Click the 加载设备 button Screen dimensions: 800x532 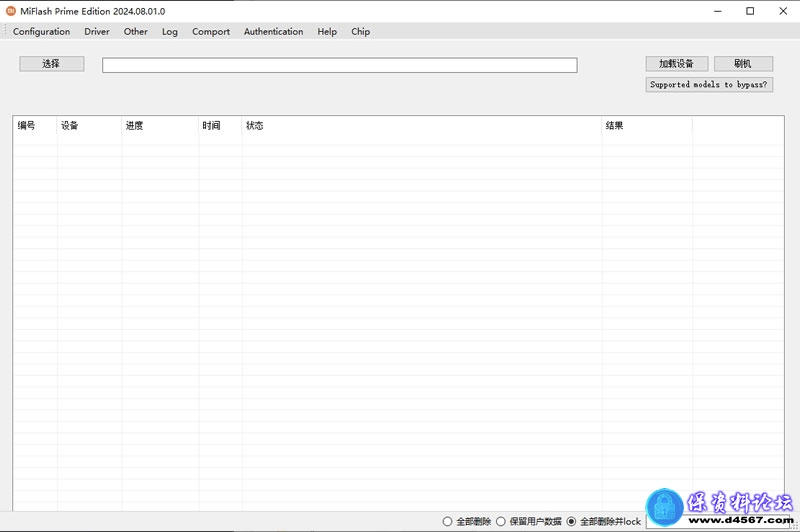point(677,64)
